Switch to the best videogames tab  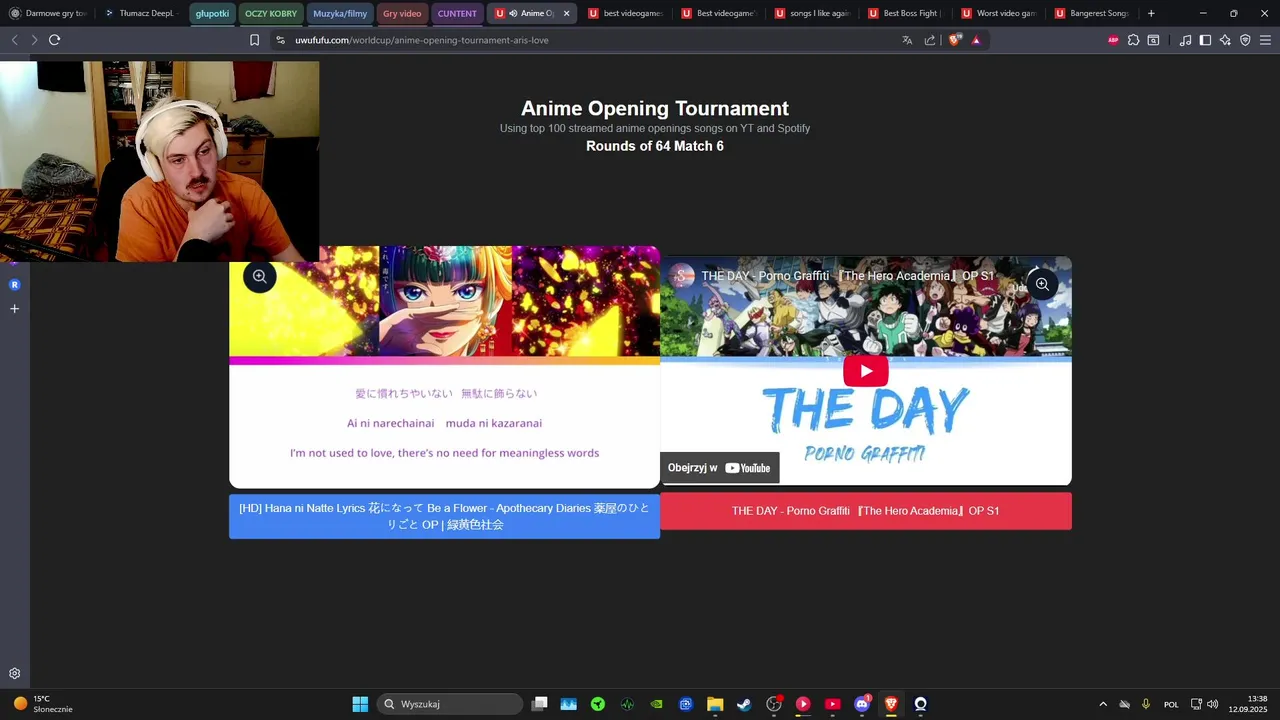coord(625,13)
